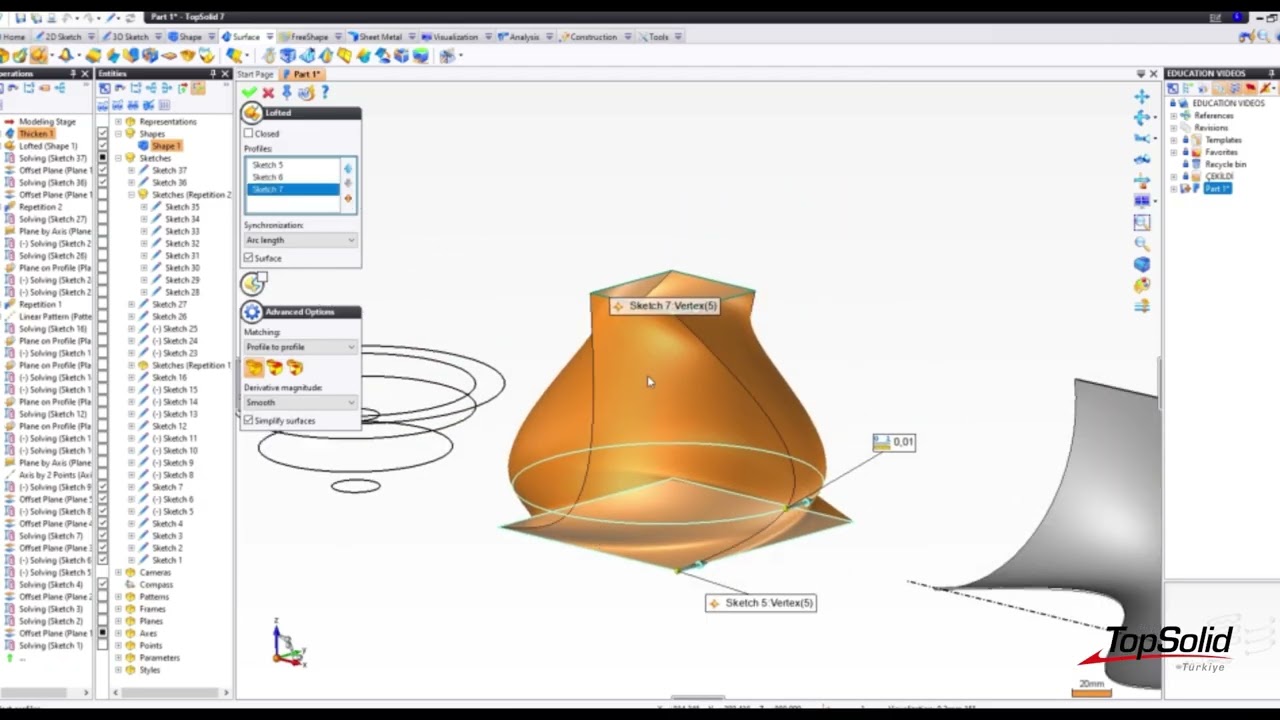The height and width of the screenshot is (720, 1280).
Task: Click the second matching mode icon
Action: click(x=274, y=368)
